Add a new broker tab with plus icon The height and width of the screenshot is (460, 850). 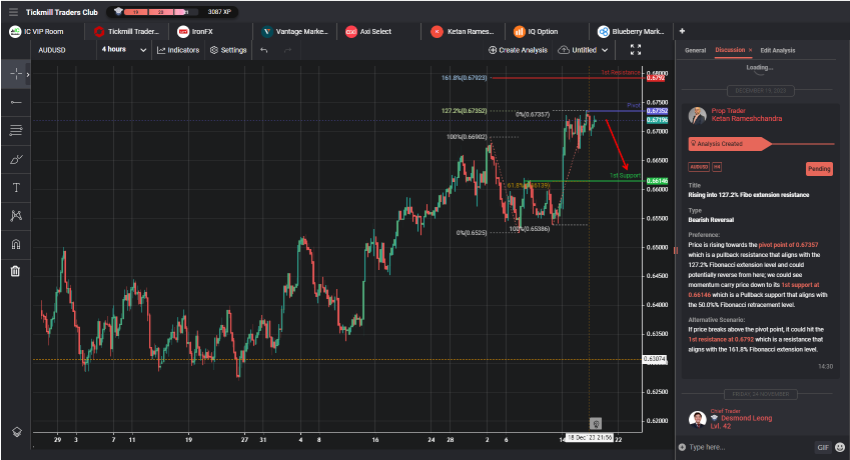pos(682,31)
